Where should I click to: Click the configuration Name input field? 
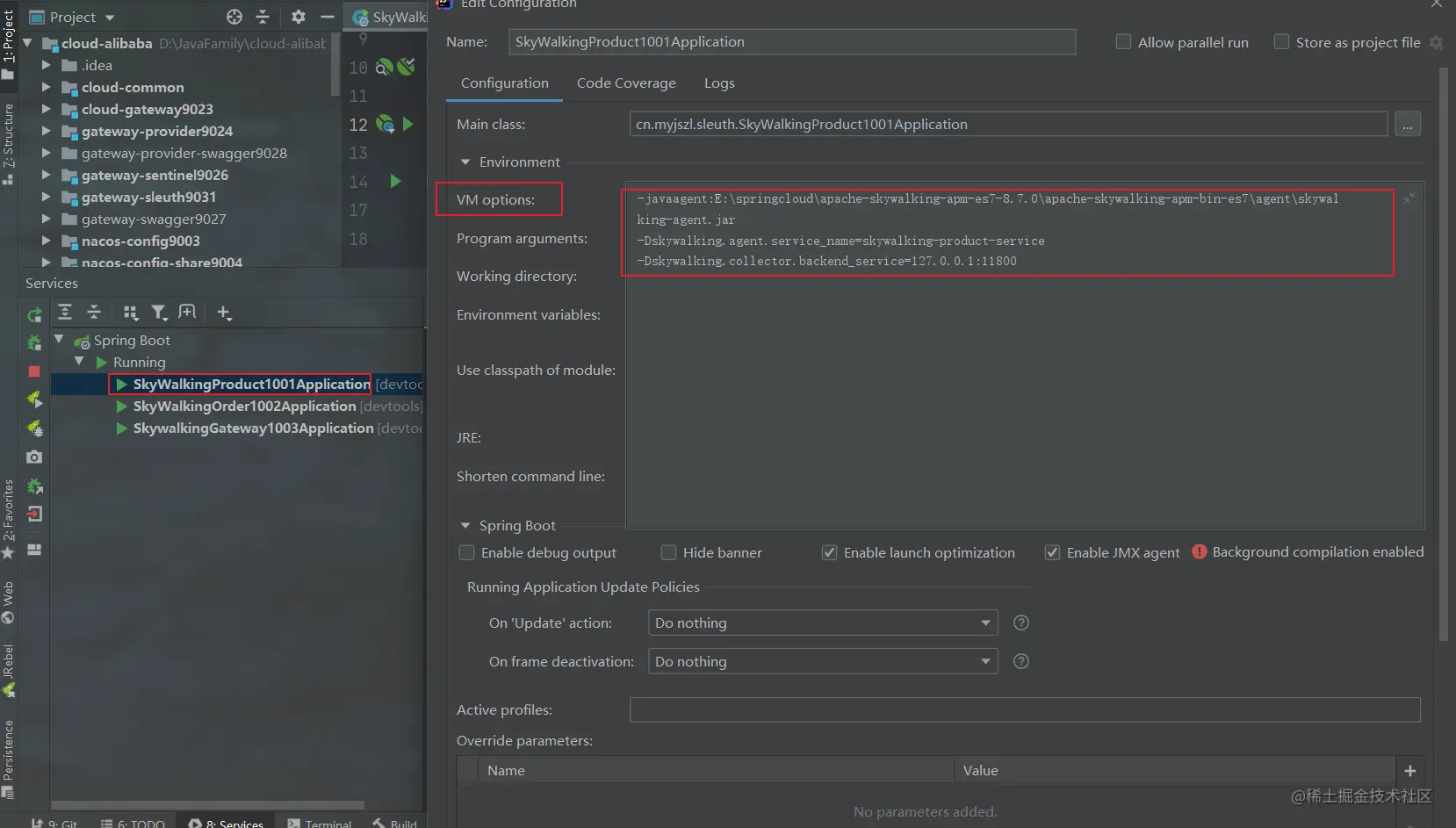tap(792, 41)
